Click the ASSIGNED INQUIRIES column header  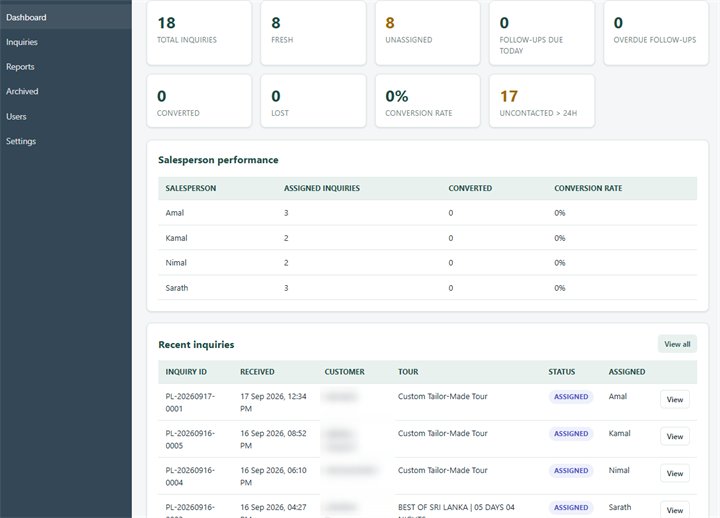pyautogui.click(x=322, y=188)
